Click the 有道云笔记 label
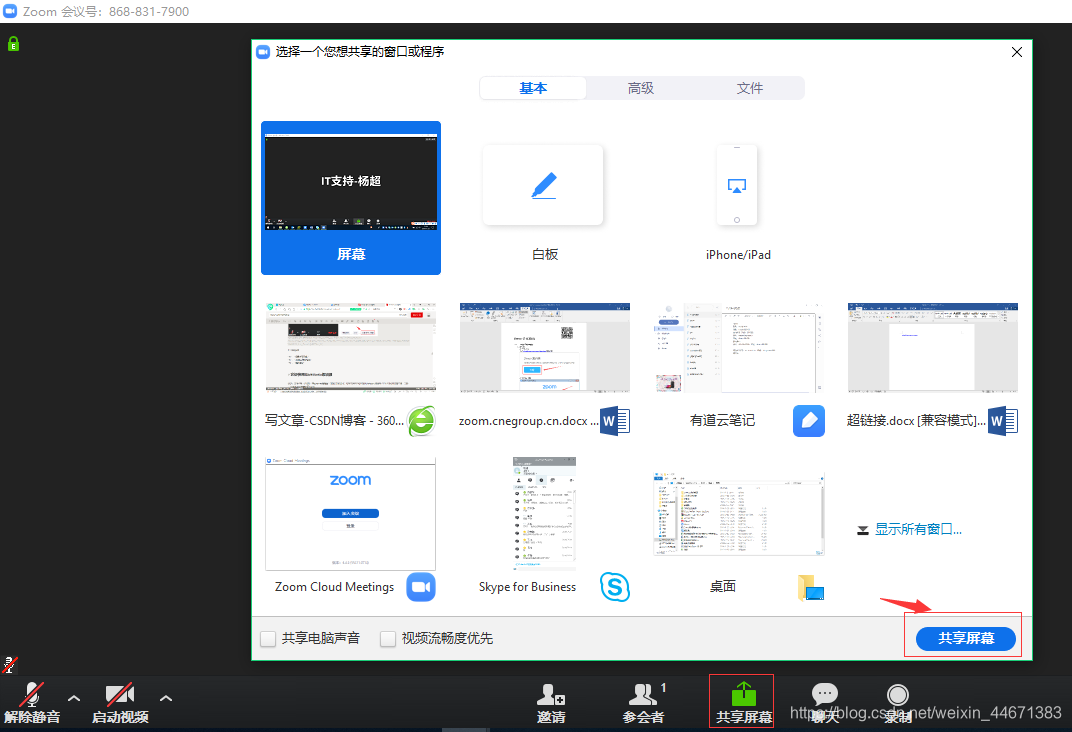The width and height of the screenshot is (1072, 732). pyautogui.click(x=722, y=420)
